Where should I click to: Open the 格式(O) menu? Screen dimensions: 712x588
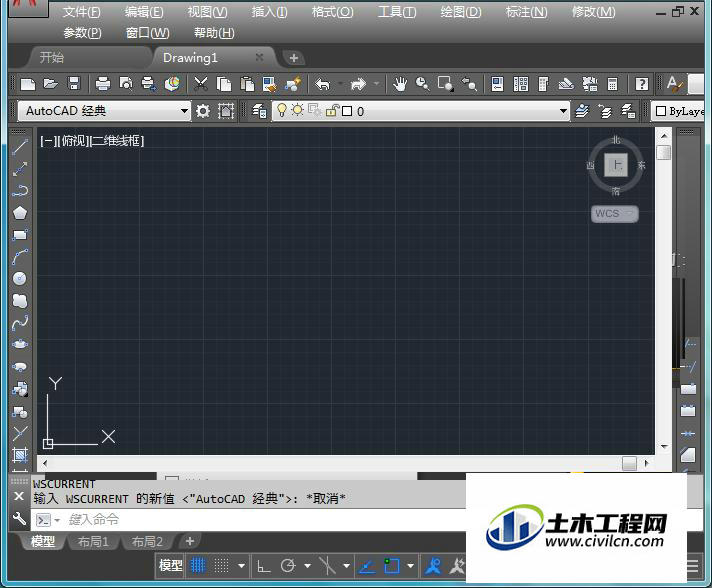coord(332,12)
